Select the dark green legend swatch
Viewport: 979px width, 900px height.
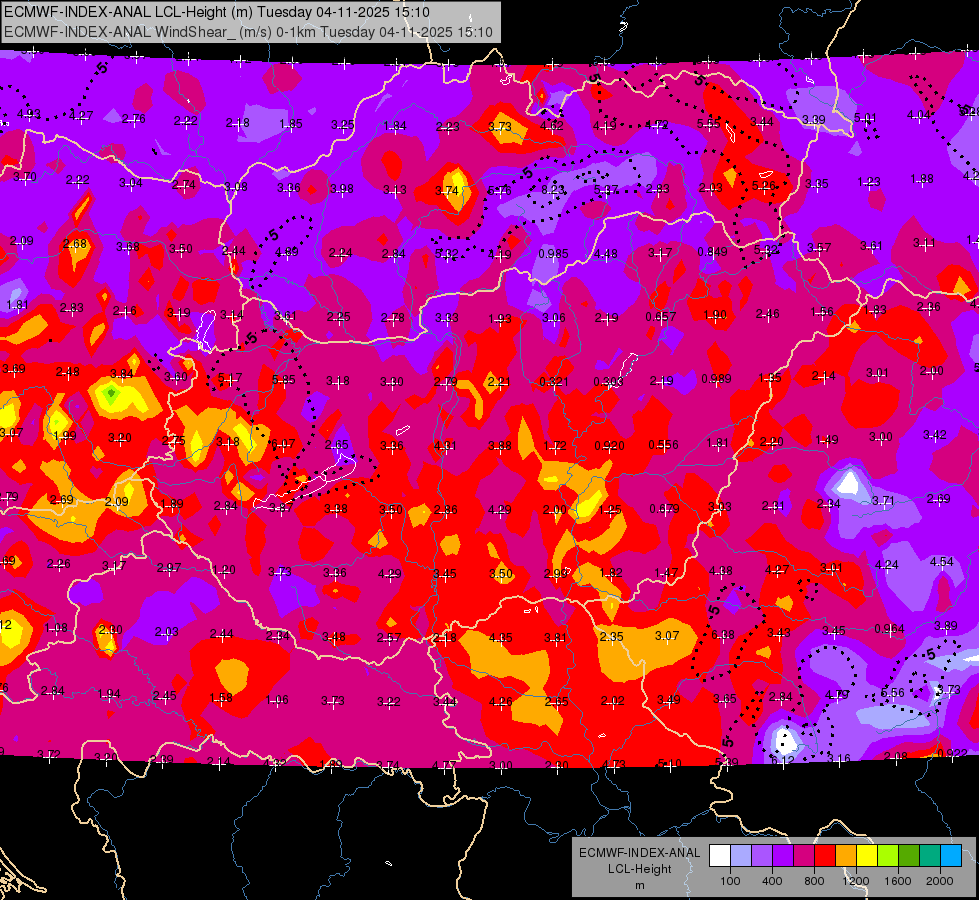[909, 855]
